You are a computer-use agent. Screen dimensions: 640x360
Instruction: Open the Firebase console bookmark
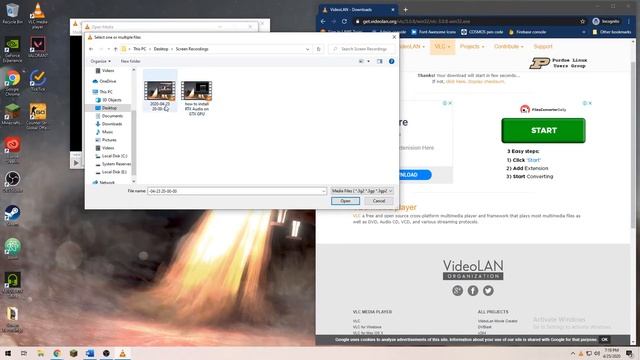[527, 32]
